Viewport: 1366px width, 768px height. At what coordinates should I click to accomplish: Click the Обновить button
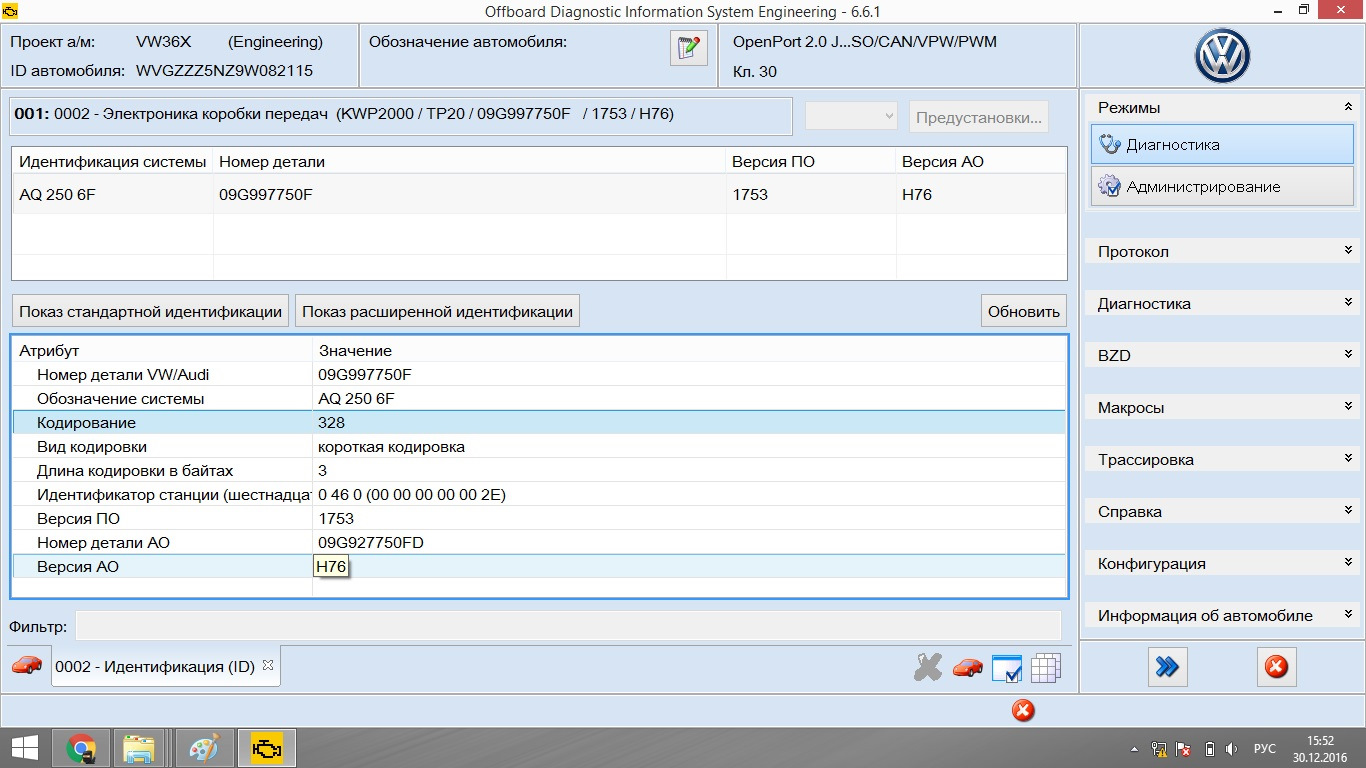tap(1023, 311)
